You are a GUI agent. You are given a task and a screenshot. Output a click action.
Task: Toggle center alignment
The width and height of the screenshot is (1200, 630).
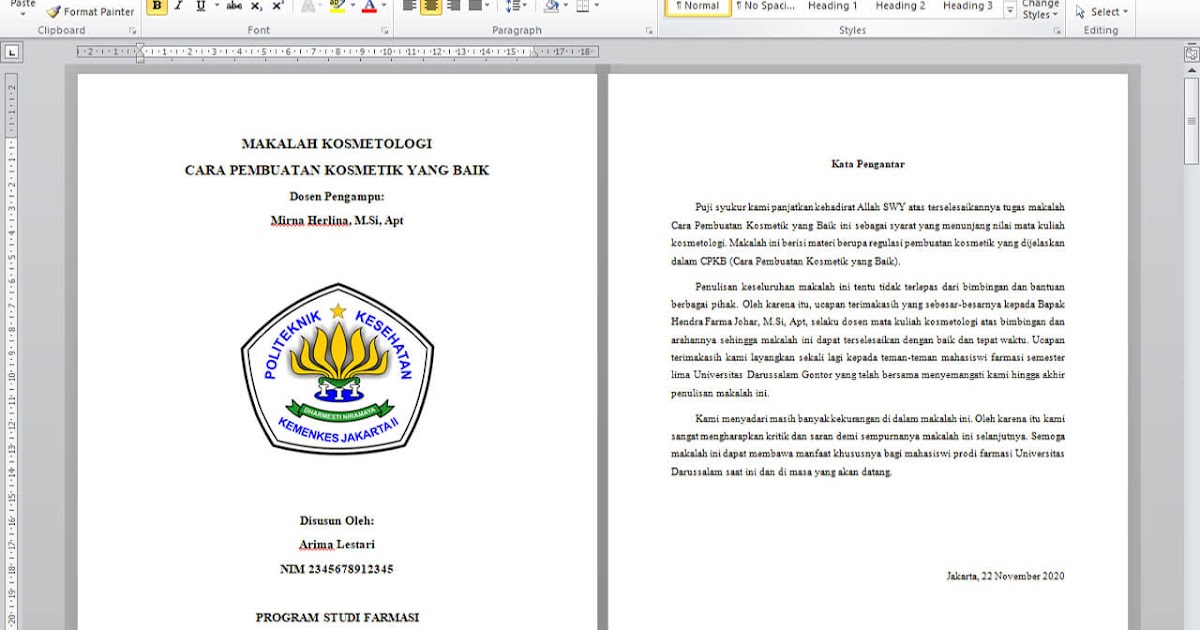tap(431, 6)
